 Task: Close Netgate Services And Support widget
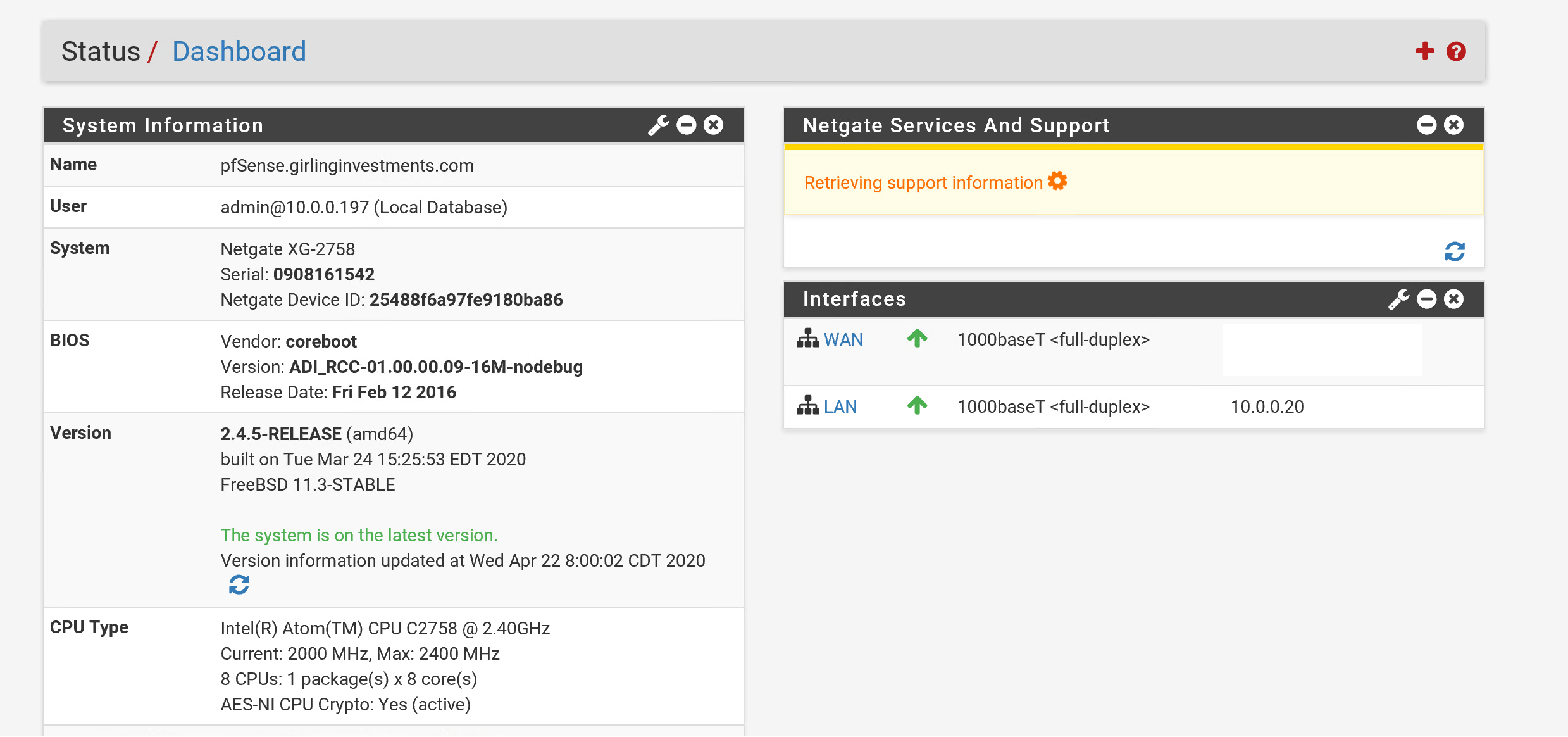1454,125
